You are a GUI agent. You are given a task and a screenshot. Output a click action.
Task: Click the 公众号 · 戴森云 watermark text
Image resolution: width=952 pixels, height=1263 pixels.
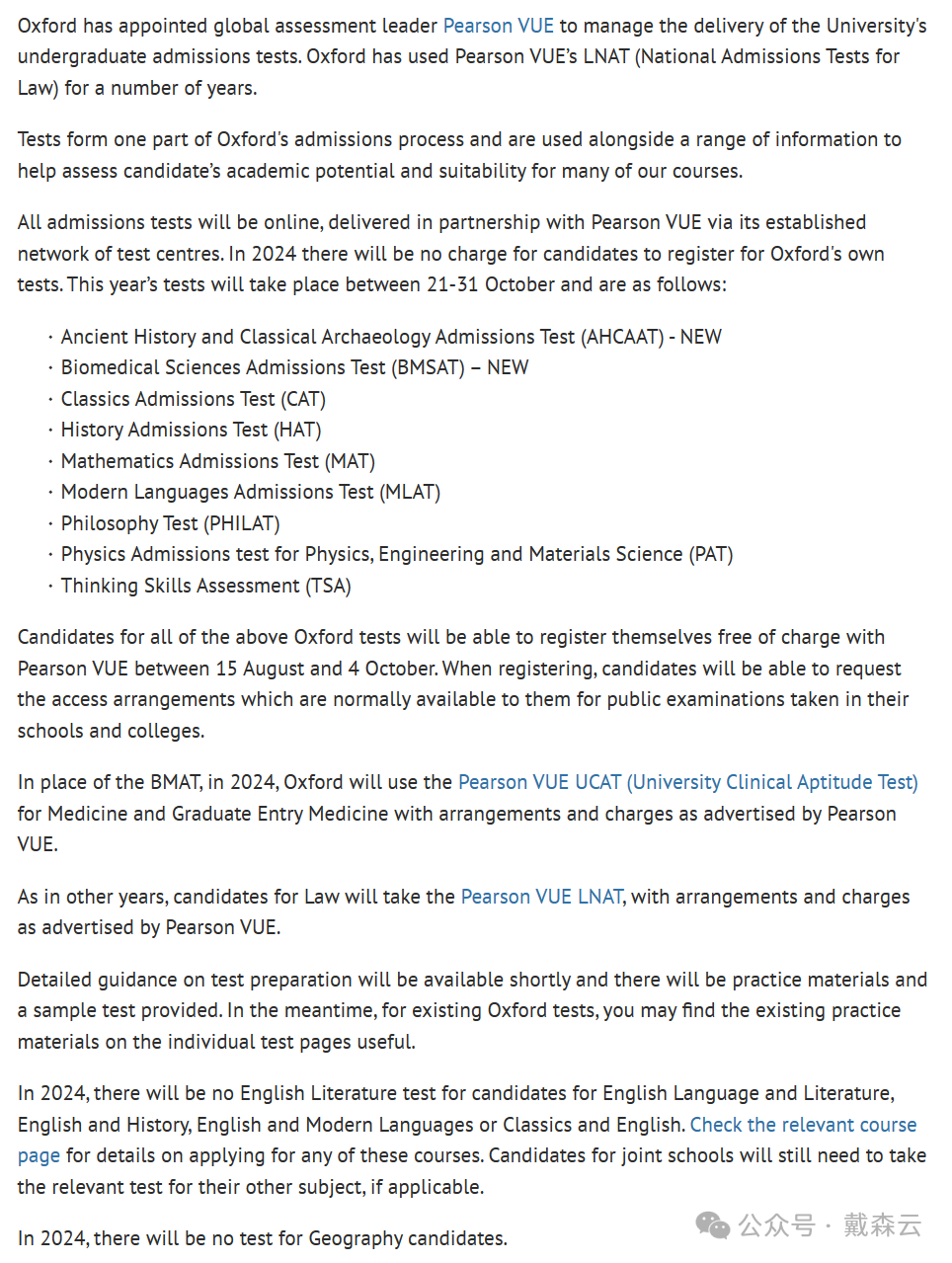pyautogui.click(x=830, y=1225)
